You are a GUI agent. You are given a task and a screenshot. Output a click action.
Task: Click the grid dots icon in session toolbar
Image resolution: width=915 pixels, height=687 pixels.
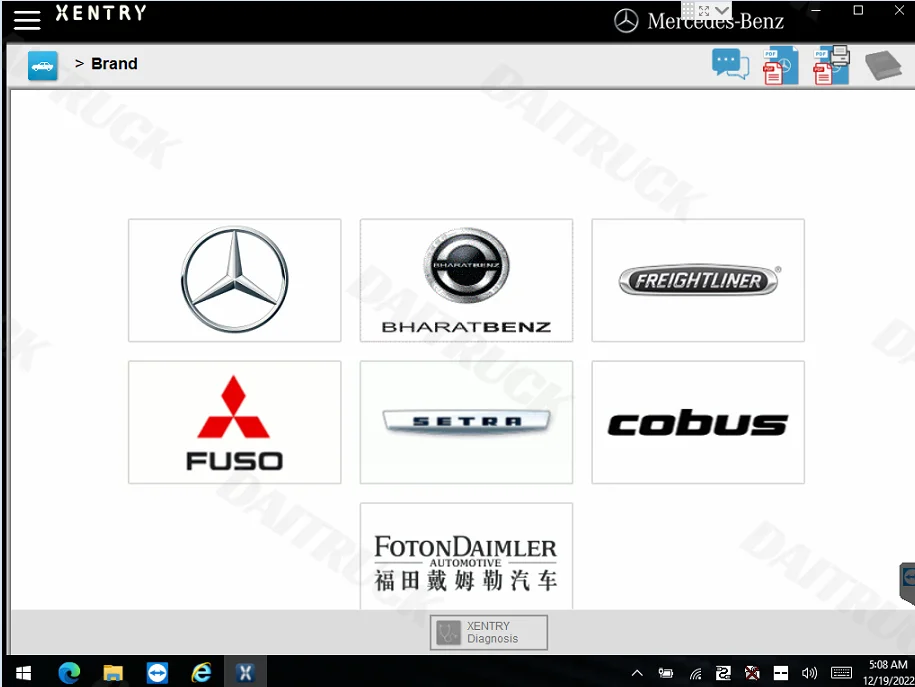click(x=689, y=10)
